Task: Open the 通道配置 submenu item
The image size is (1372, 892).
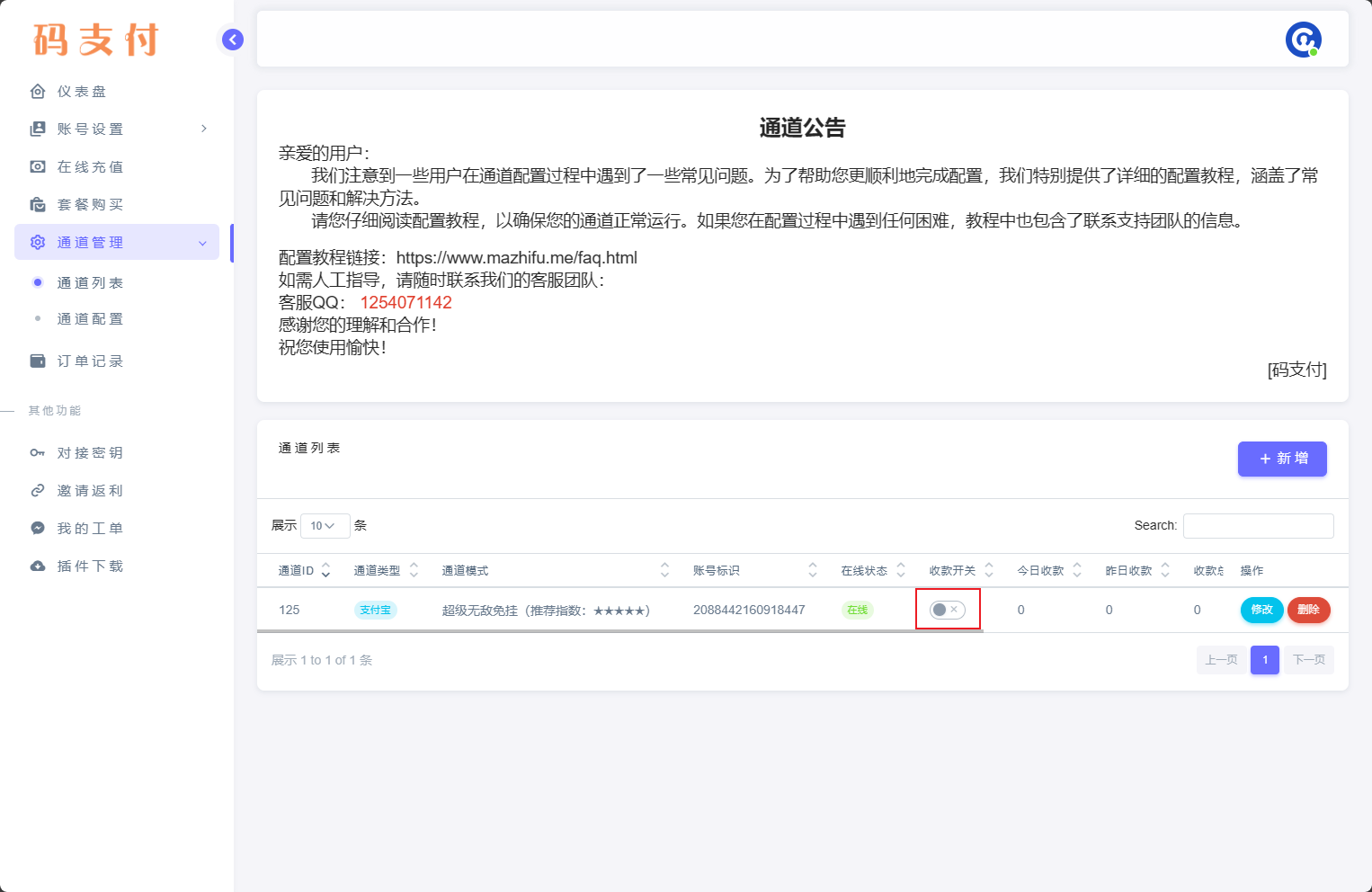Action: 90,319
